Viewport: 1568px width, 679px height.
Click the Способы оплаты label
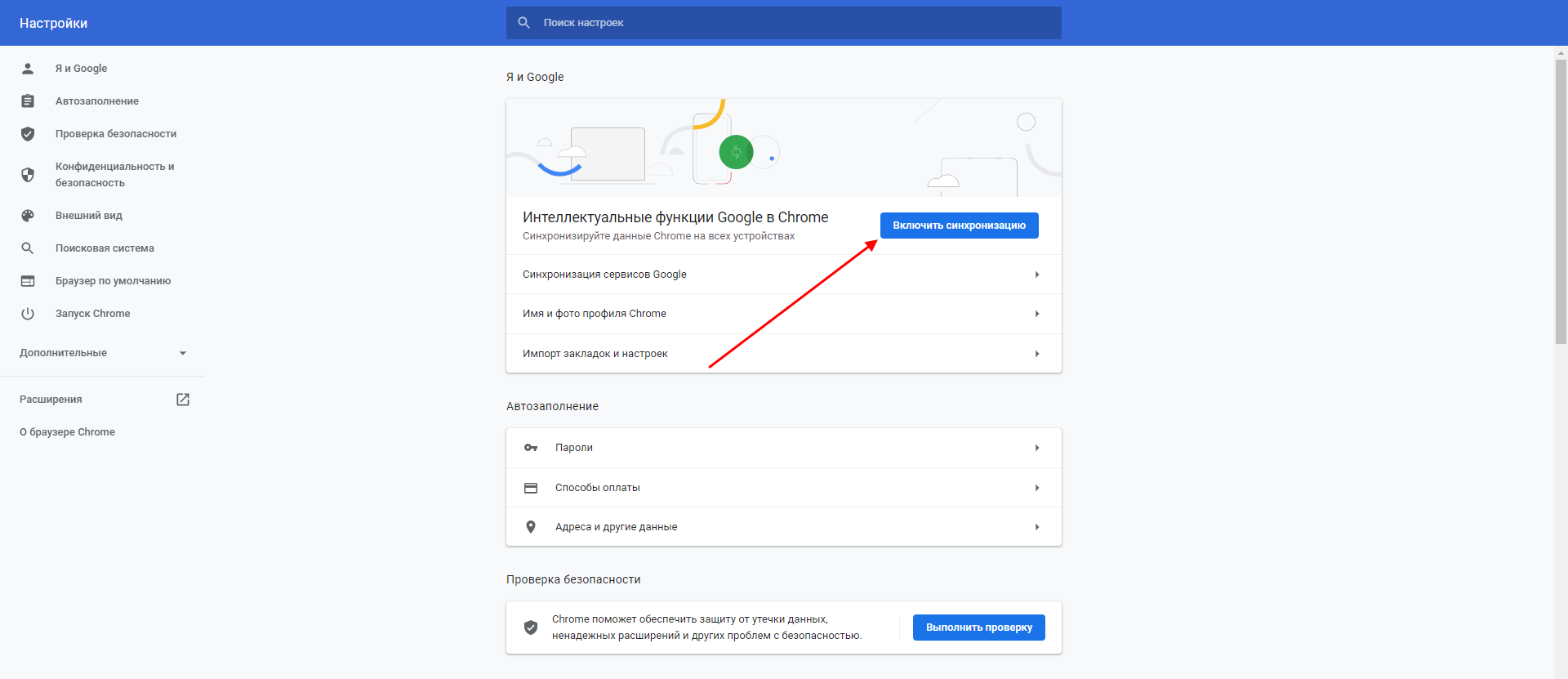pos(598,488)
